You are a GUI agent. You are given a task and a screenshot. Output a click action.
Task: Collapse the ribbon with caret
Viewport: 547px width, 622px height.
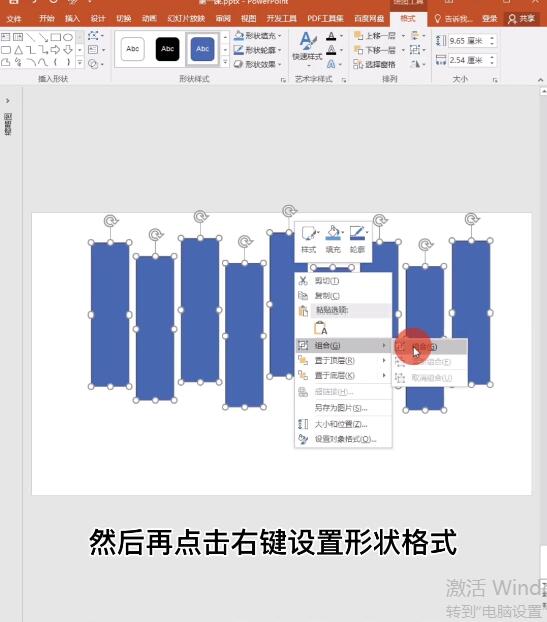(540, 80)
